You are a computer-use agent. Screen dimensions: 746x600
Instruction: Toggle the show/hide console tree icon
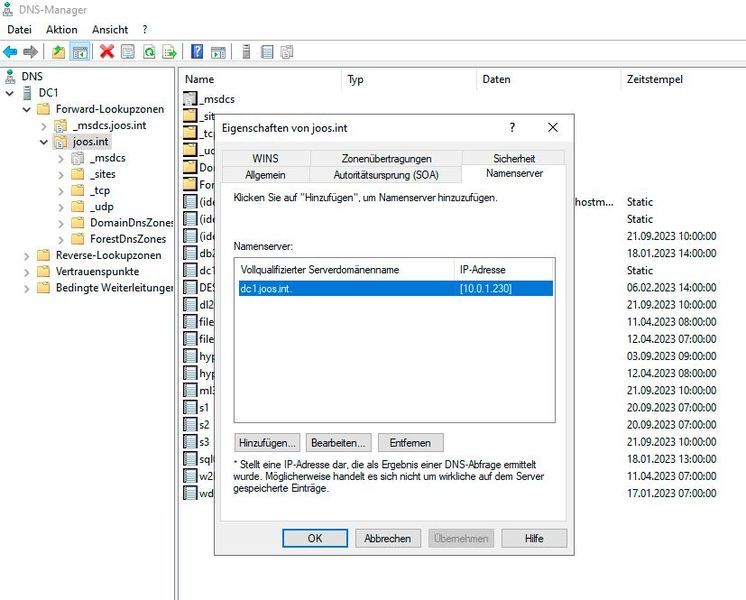pyautogui.click(x=80, y=51)
